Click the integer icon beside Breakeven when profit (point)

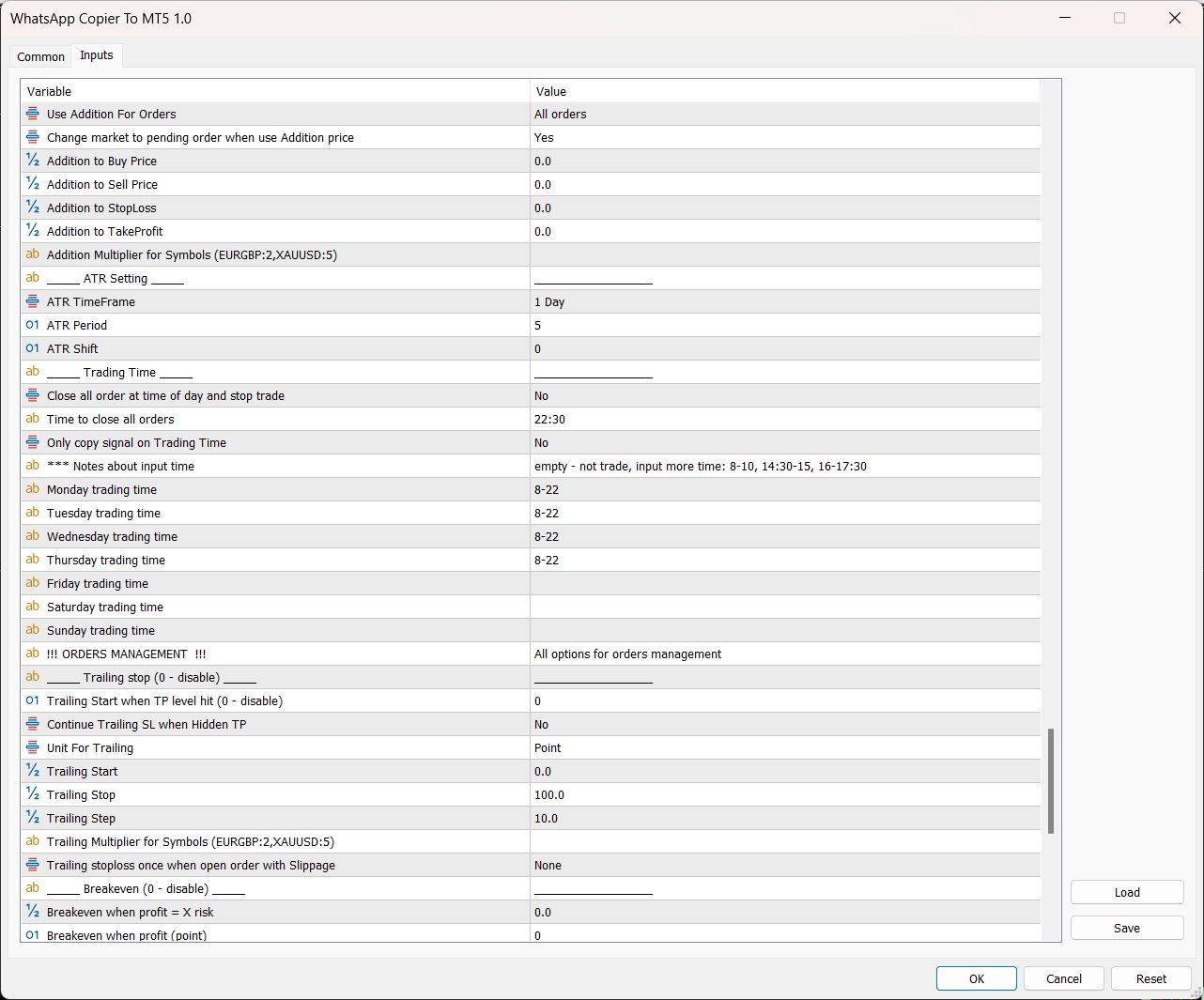coord(33,935)
